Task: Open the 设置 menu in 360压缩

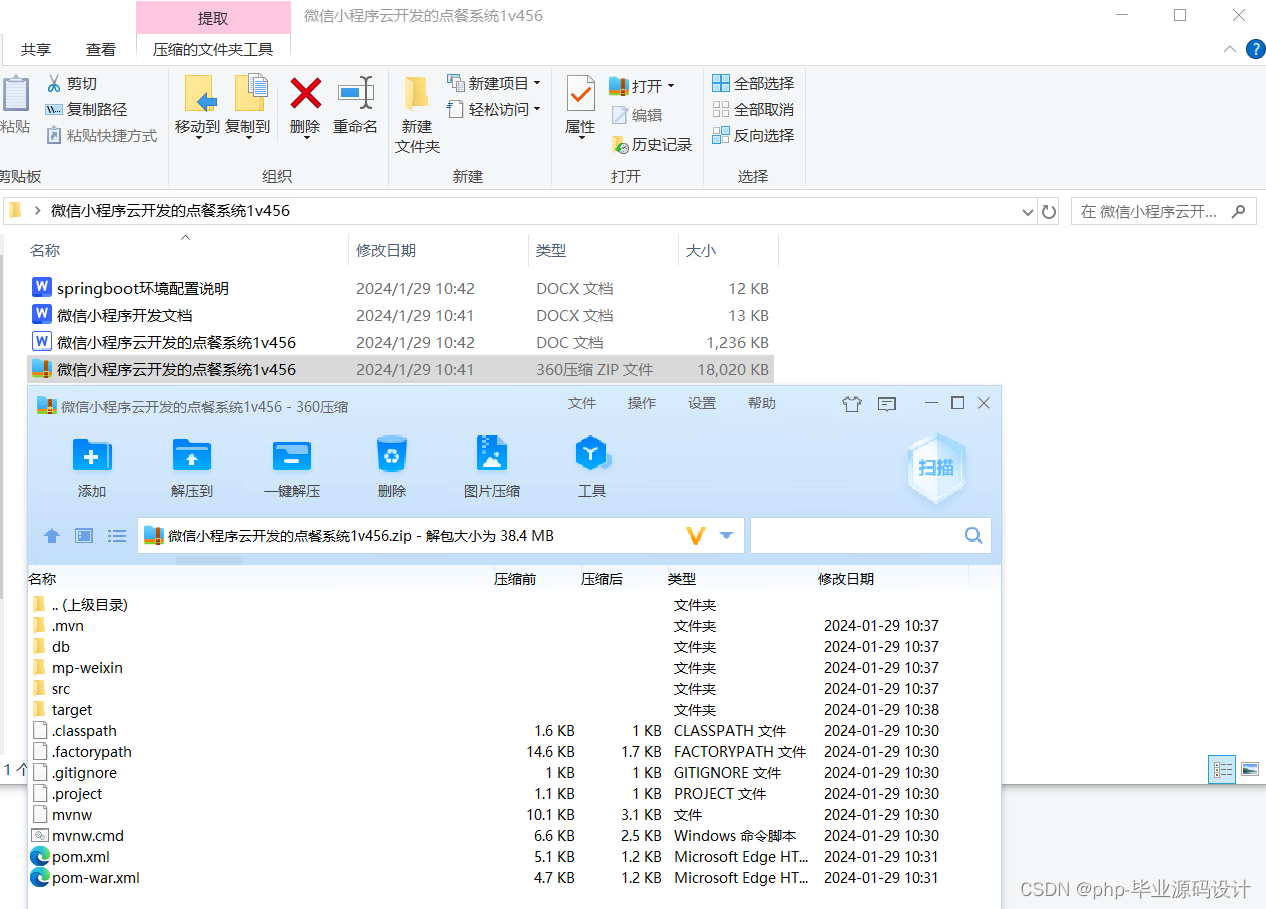Action: coord(701,403)
